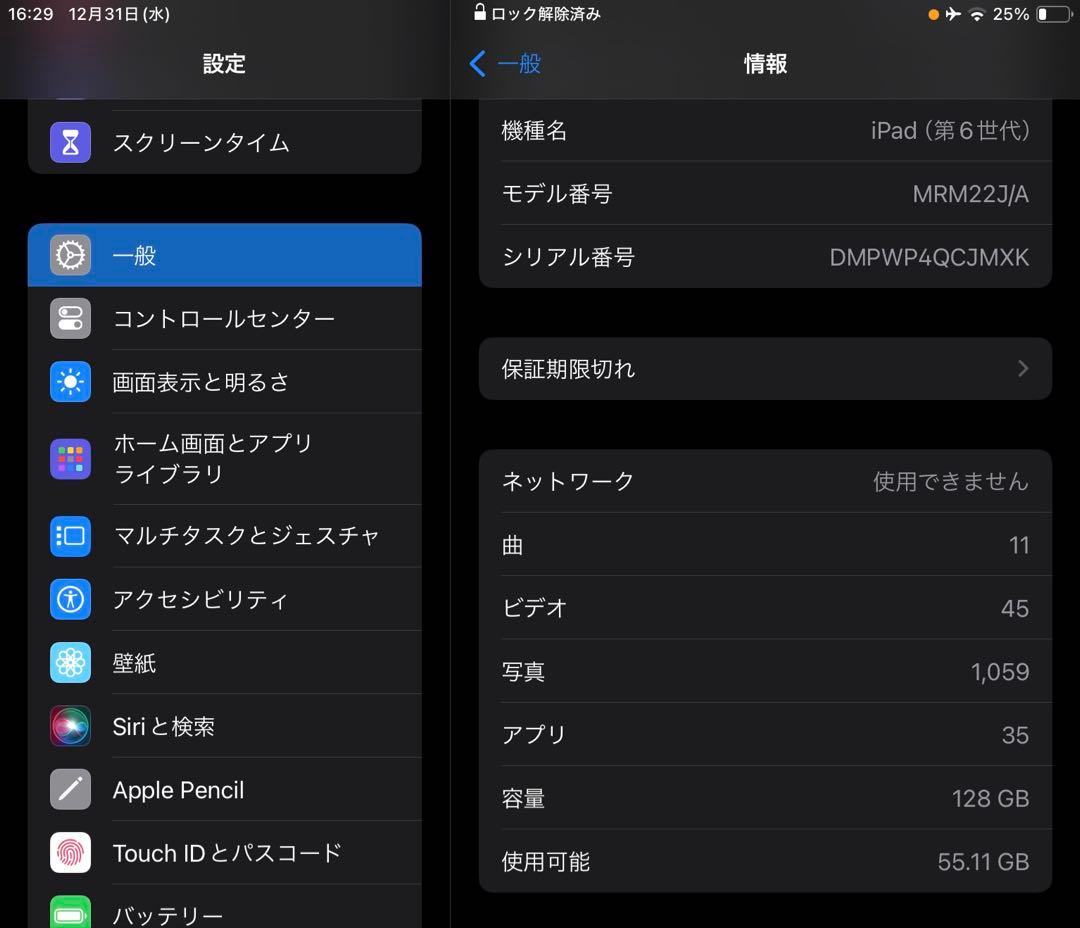Select the アクセシビリティ accessibility icon
This screenshot has height=928, width=1080.
click(x=70, y=599)
